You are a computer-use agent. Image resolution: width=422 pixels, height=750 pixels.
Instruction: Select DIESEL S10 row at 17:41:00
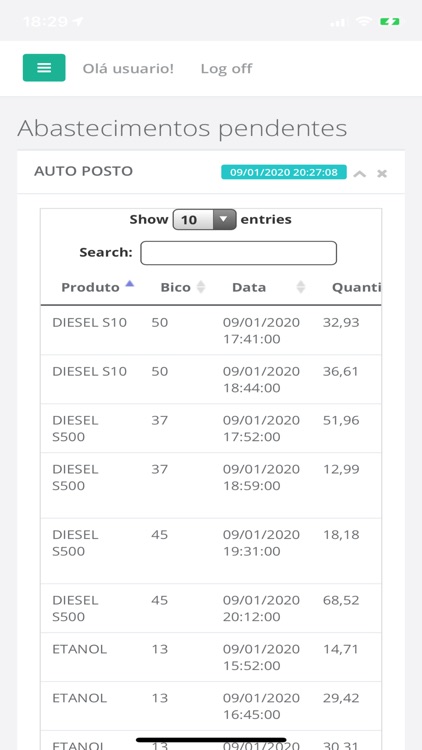(211, 331)
